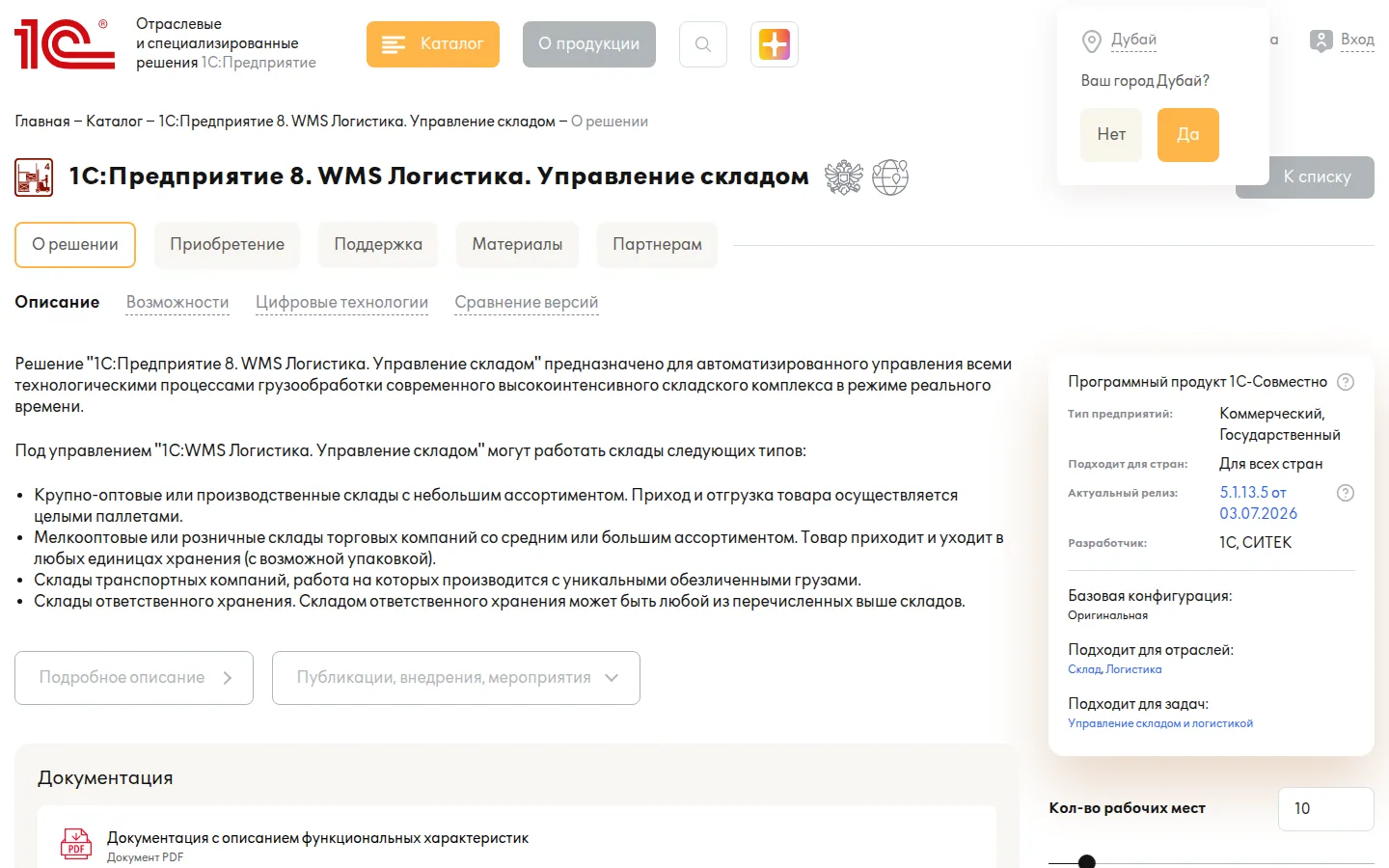This screenshot has height=868, width=1389.
Task: Click the Кол-во рабочих мест input field
Action: click(x=1325, y=809)
